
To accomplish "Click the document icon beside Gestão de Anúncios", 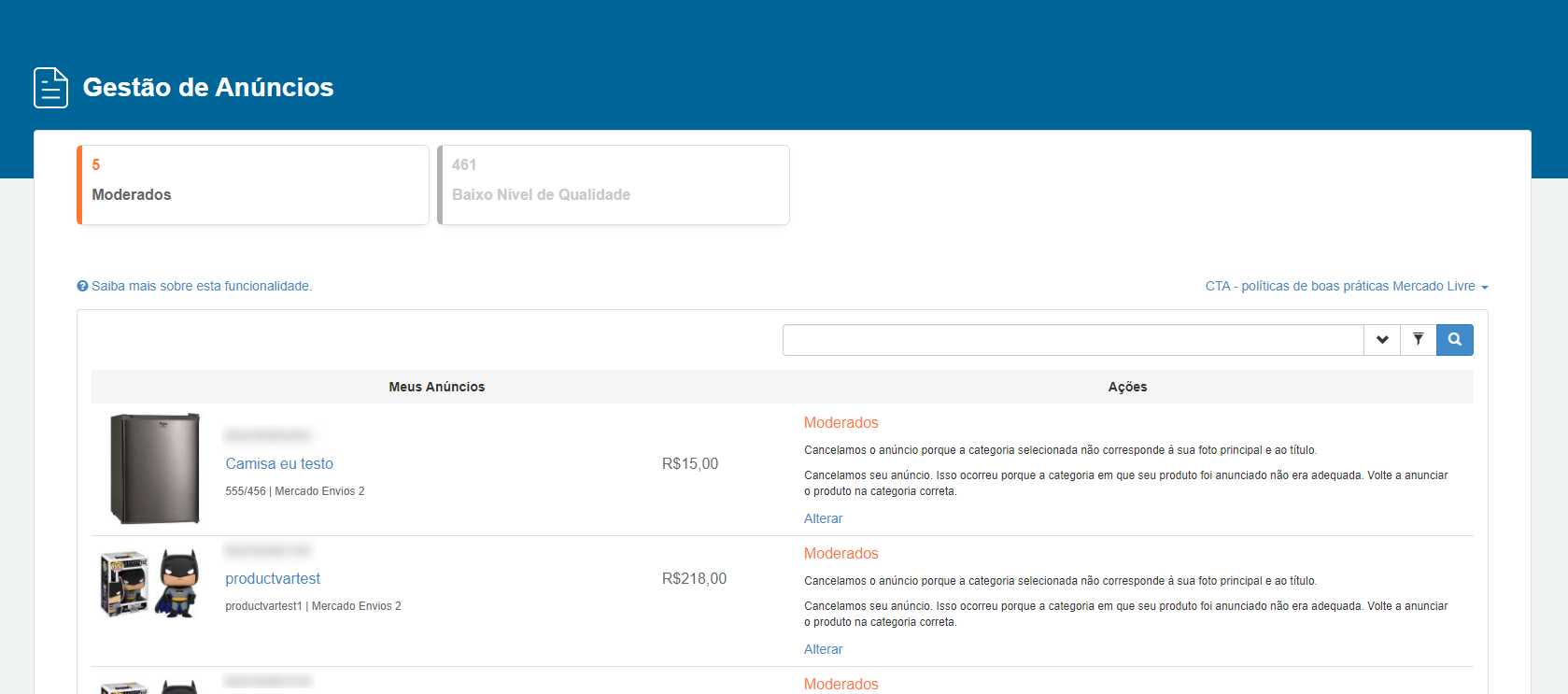I will [x=51, y=88].
